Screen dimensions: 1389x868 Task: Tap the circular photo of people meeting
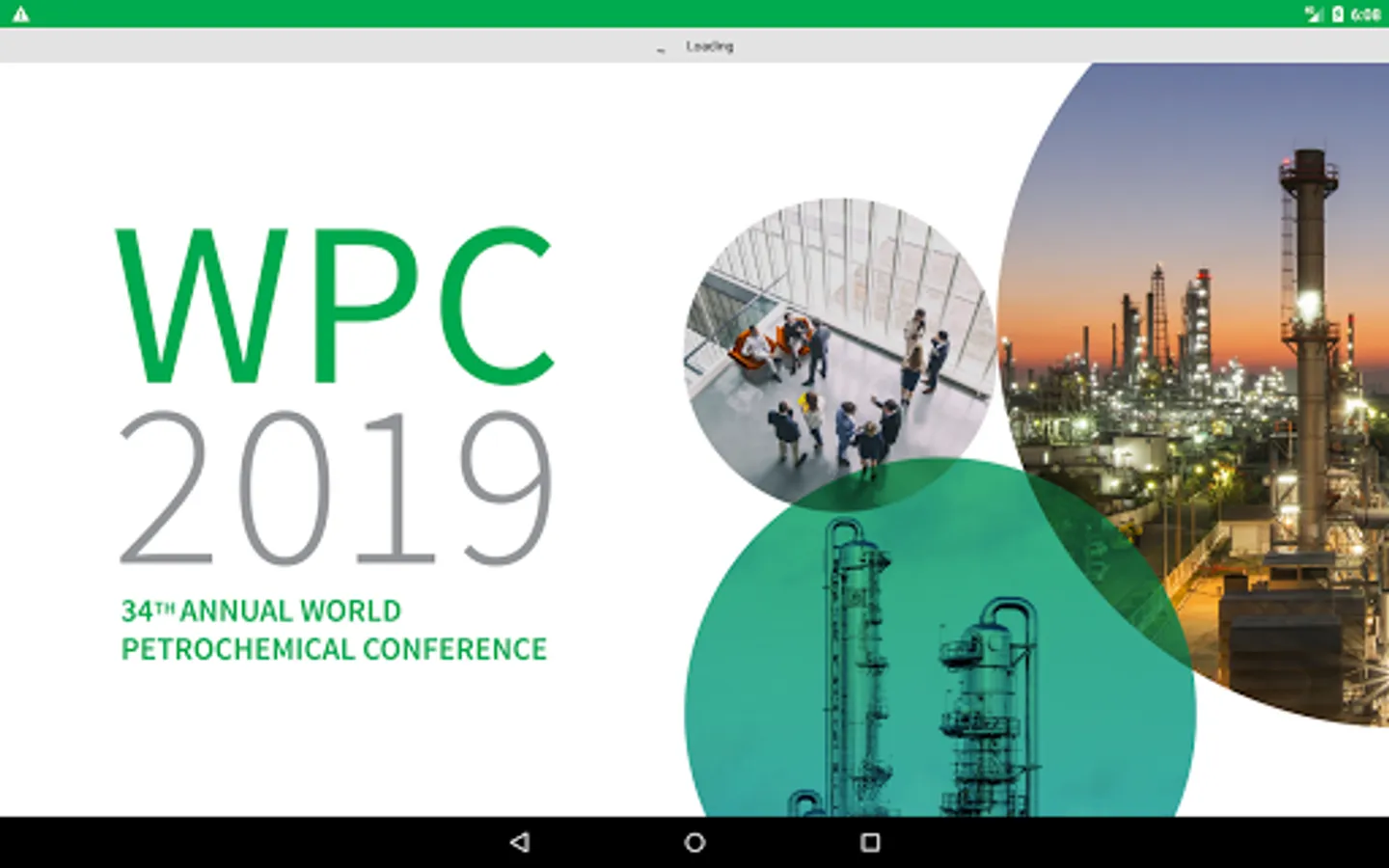point(839,353)
